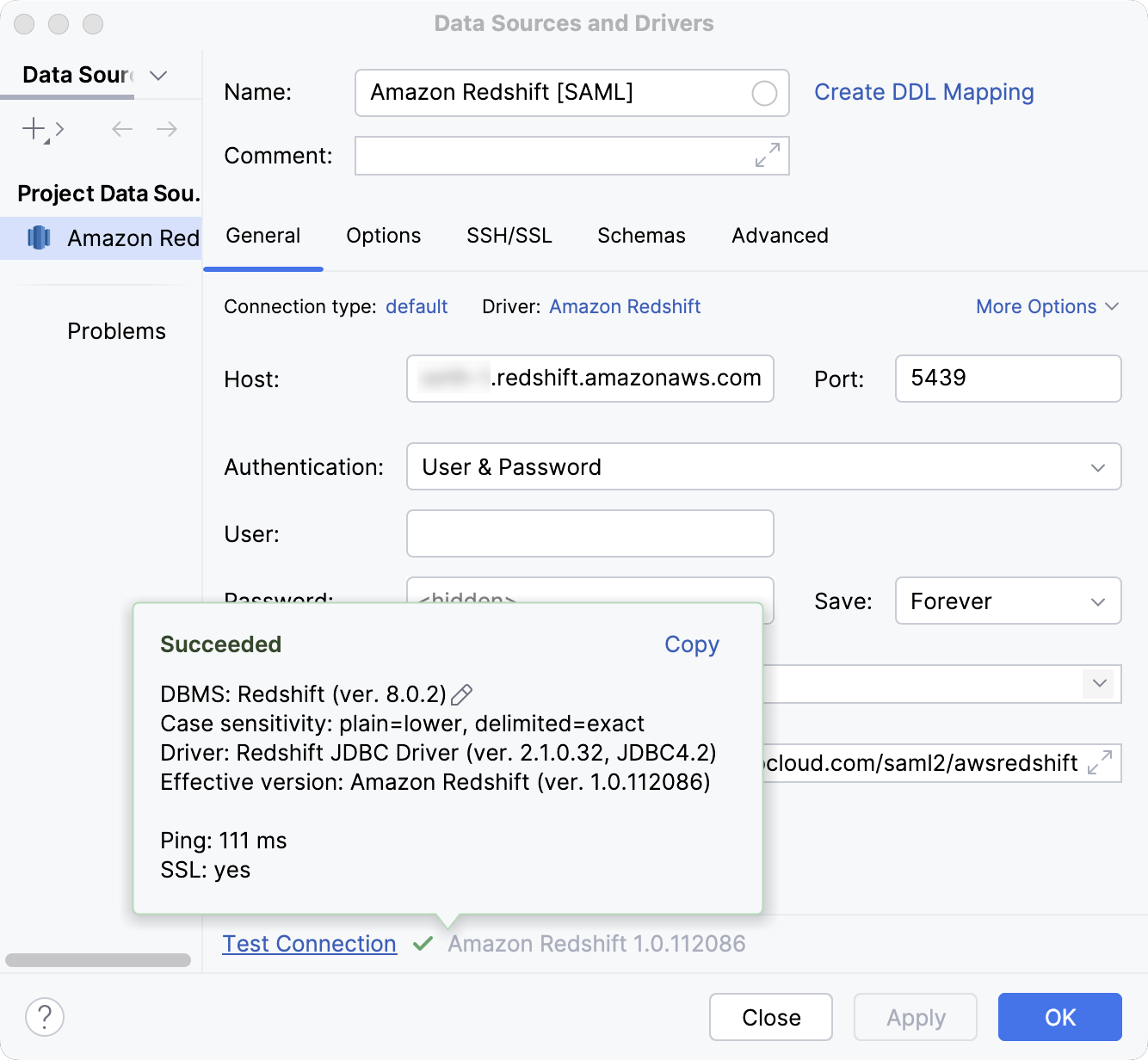Open the SSH/SSL tab

coord(509,235)
